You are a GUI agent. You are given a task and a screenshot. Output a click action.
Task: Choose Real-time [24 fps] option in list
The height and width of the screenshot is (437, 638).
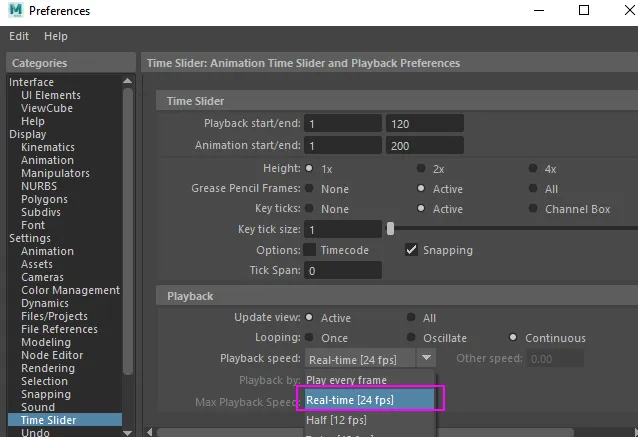tap(369, 399)
